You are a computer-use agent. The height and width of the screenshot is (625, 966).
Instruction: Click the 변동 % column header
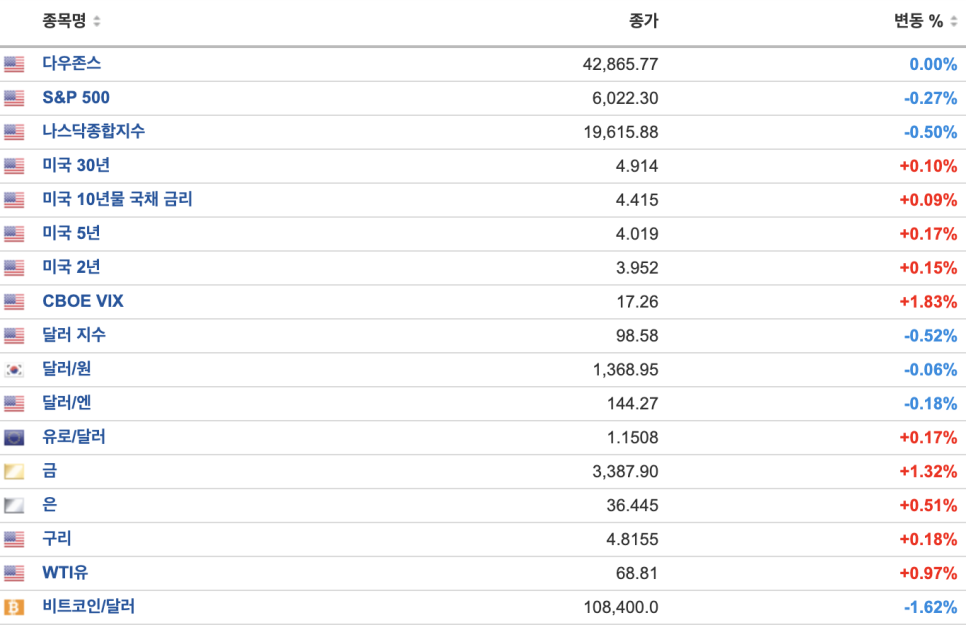(x=919, y=21)
